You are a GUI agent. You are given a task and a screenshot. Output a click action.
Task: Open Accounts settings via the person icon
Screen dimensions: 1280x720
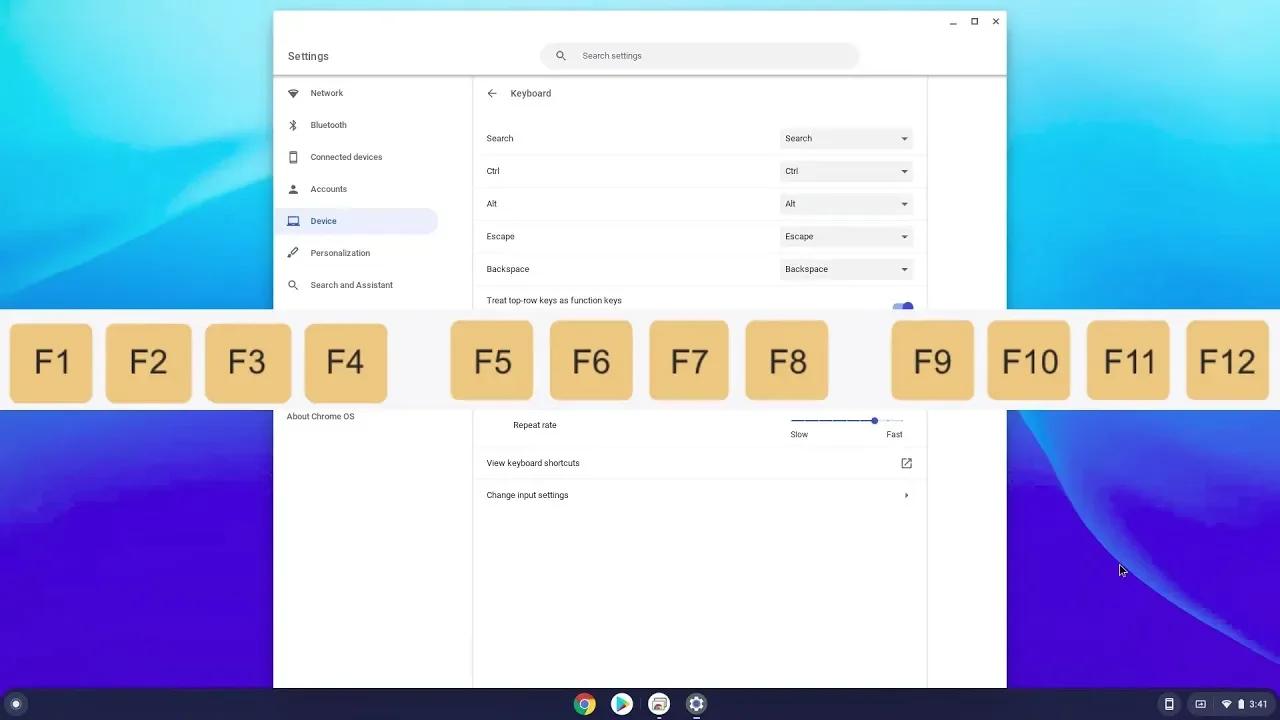293,189
